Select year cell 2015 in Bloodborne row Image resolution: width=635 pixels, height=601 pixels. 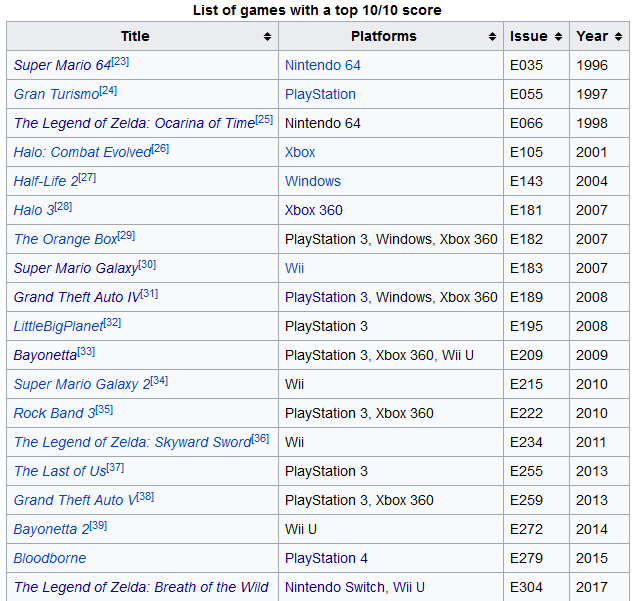pyautogui.click(x=600, y=558)
